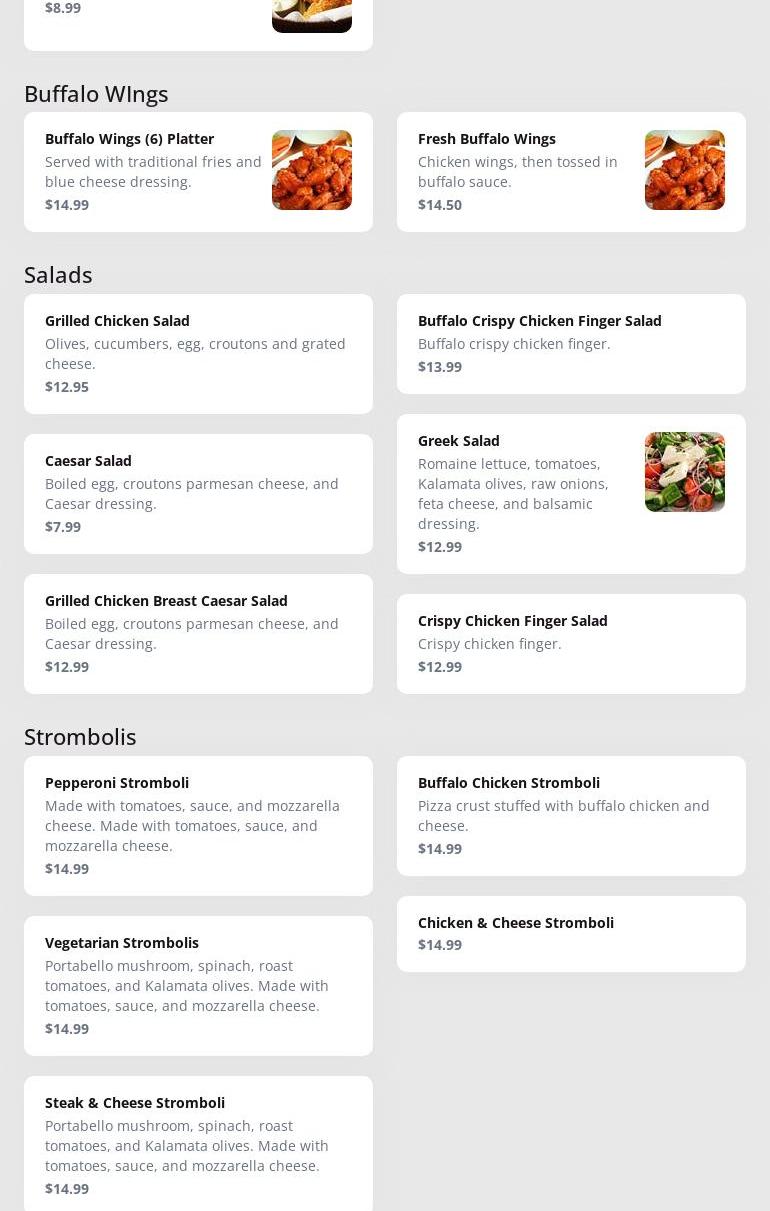Click the Strombolis section heading
Screen dimensions: 770x1211
click(80, 736)
